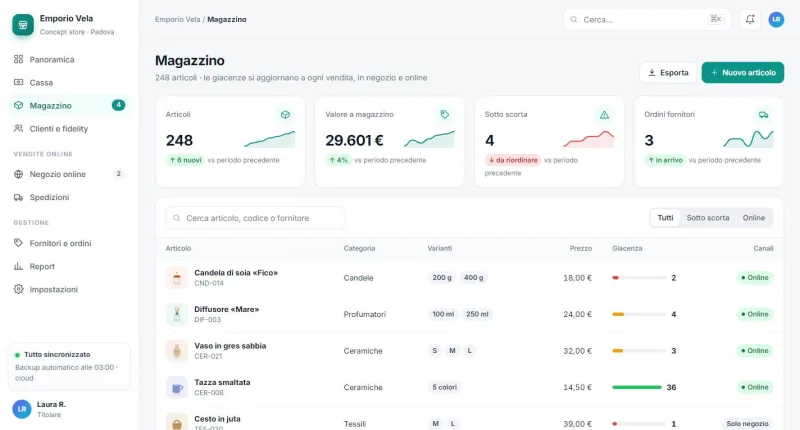Click the da riordinare badge
Image resolution: width=800 pixels, height=430 pixels.
pyautogui.click(x=513, y=160)
